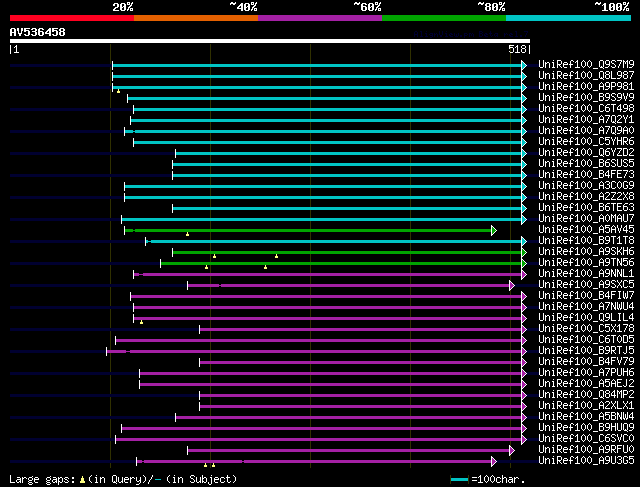The image size is (640, 487).
Task: Select the UniRef100_A9RFU0 label text
Action: tap(586, 450)
